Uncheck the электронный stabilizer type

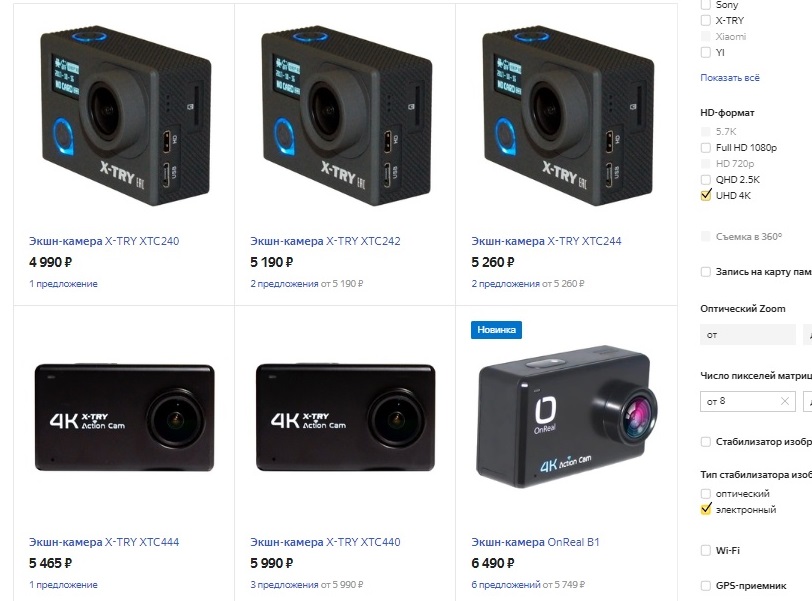[705, 510]
